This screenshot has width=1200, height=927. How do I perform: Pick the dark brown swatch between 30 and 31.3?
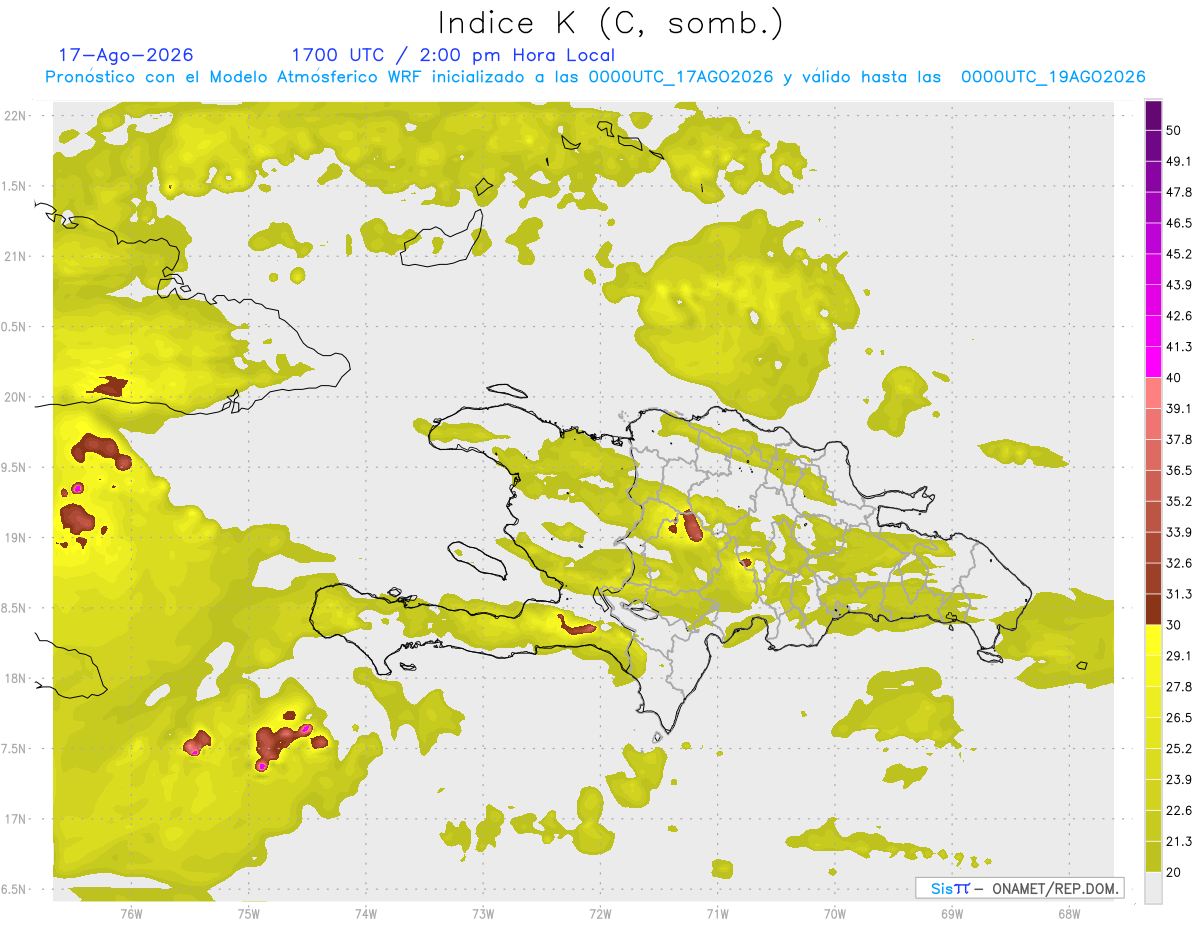[x=1153, y=609]
